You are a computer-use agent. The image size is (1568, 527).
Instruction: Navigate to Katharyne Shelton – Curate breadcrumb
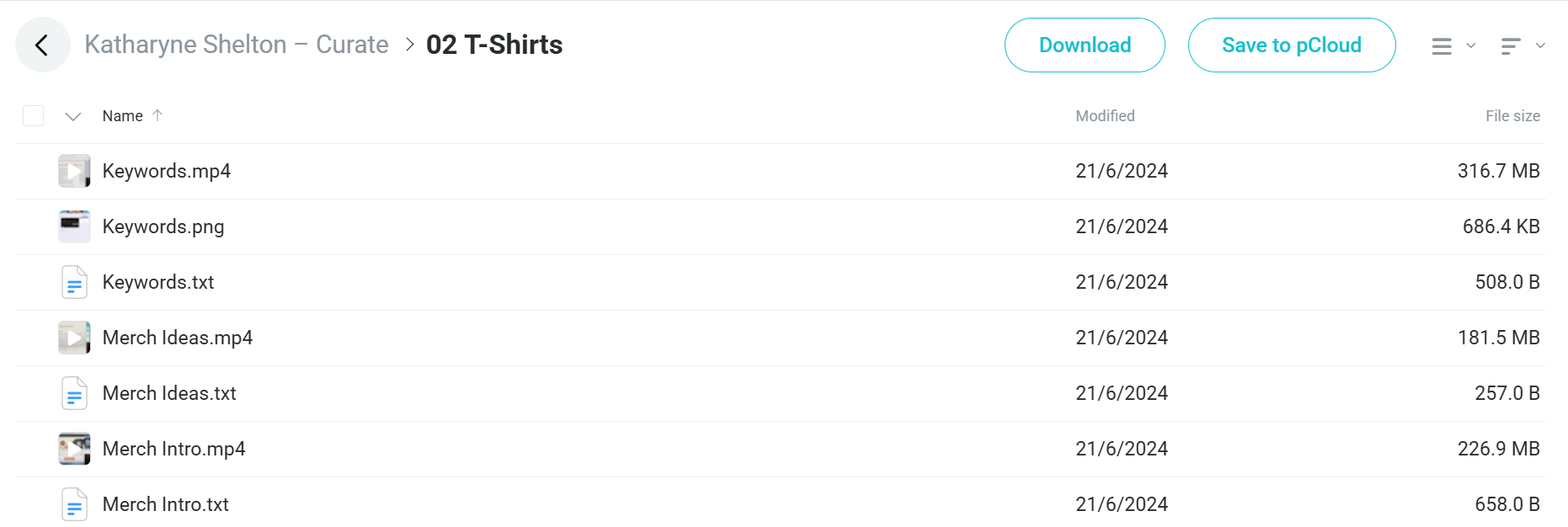[237, 45]
